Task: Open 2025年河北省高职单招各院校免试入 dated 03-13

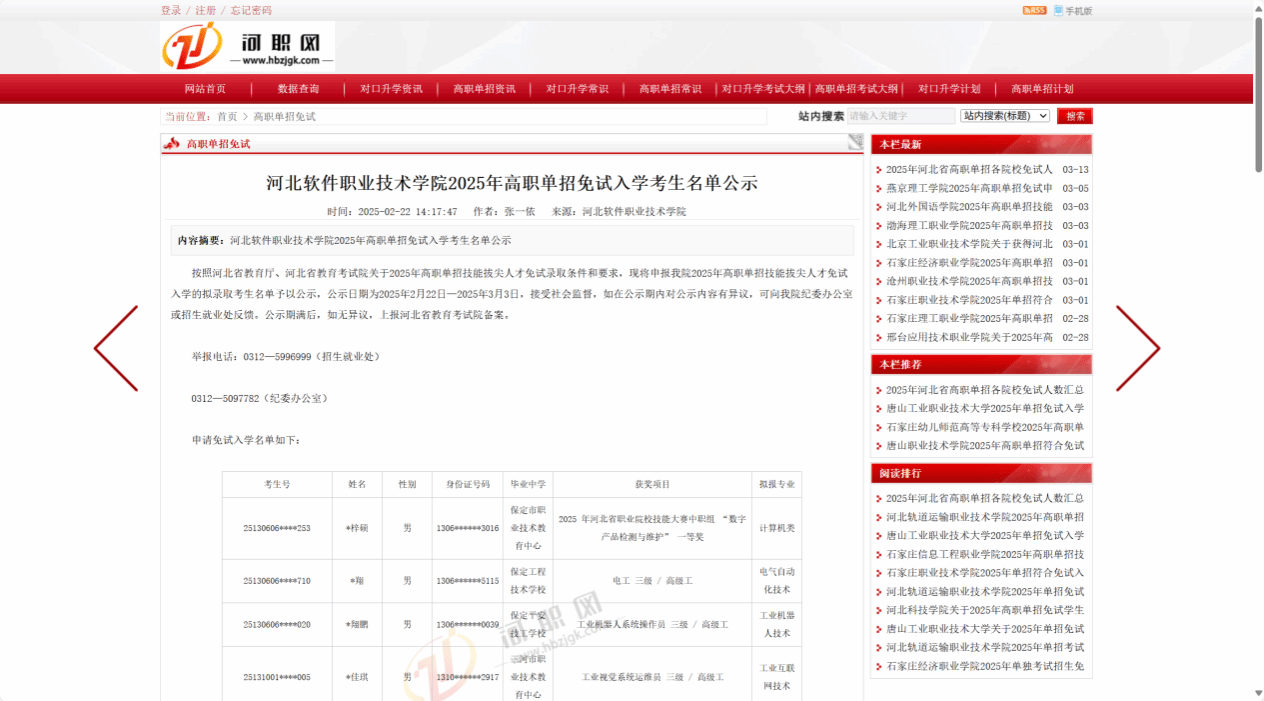Action: [x=969, y=170]
